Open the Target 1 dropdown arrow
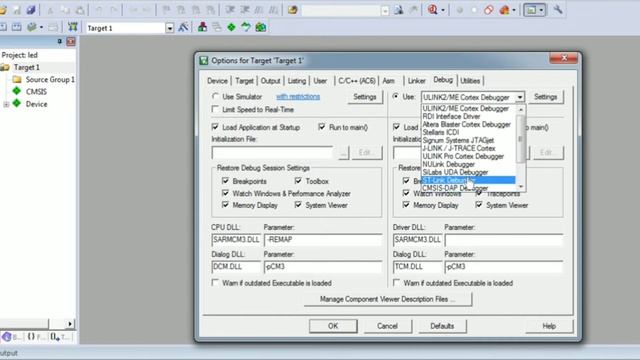The height and width of the screenshot is (360, 640). [x=170, y=28]
